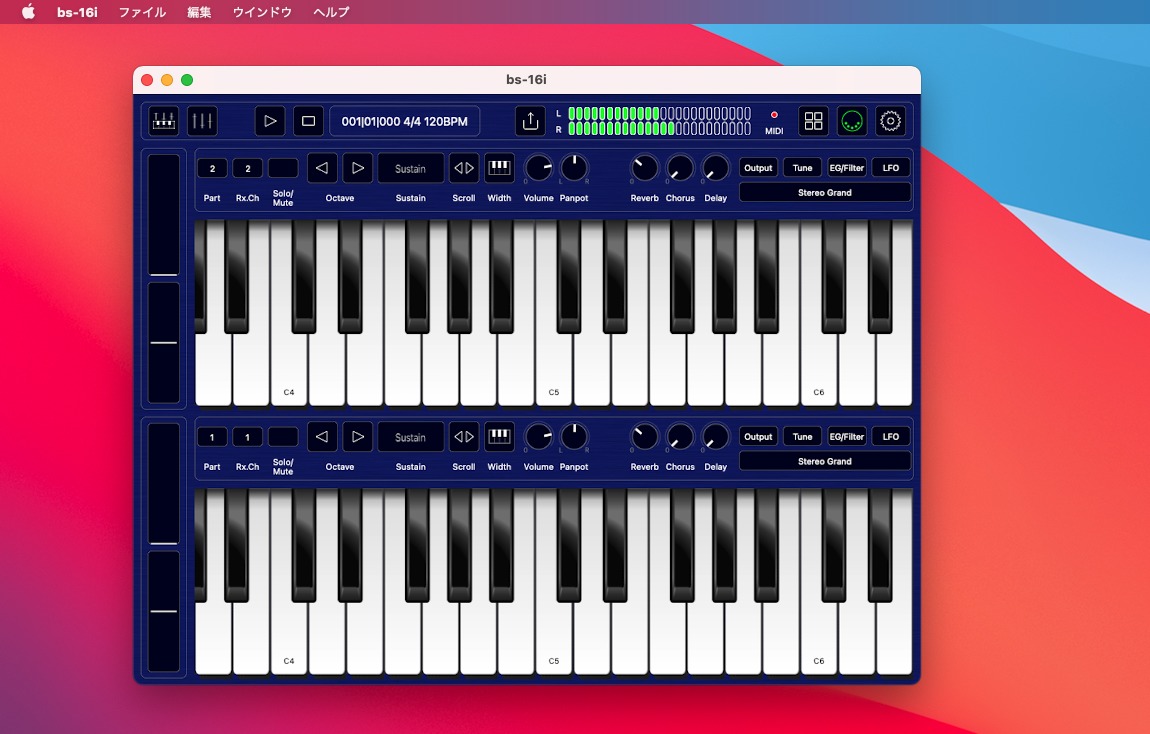Toggle Scroll arrows on the upper keyboard
1150x734 pixels.
point(464,168)
